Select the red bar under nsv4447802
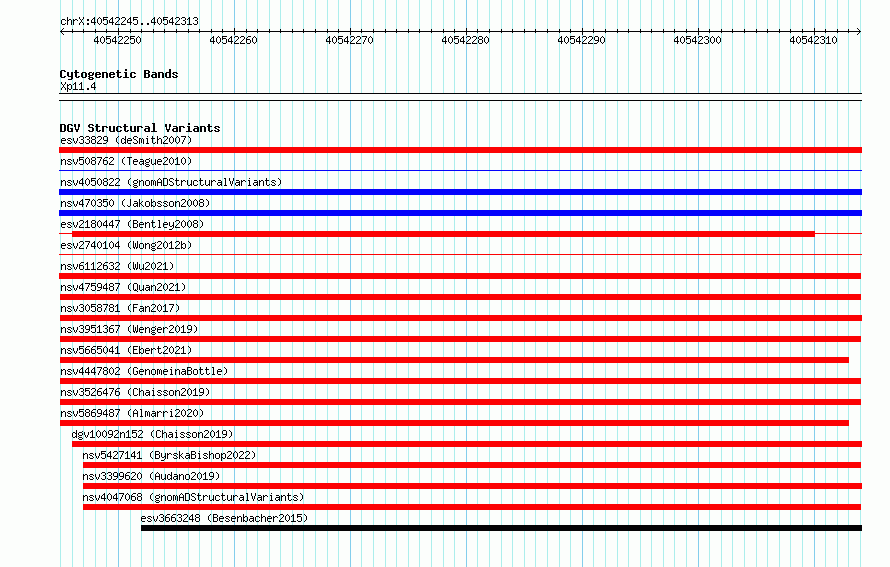 [460, 381]
